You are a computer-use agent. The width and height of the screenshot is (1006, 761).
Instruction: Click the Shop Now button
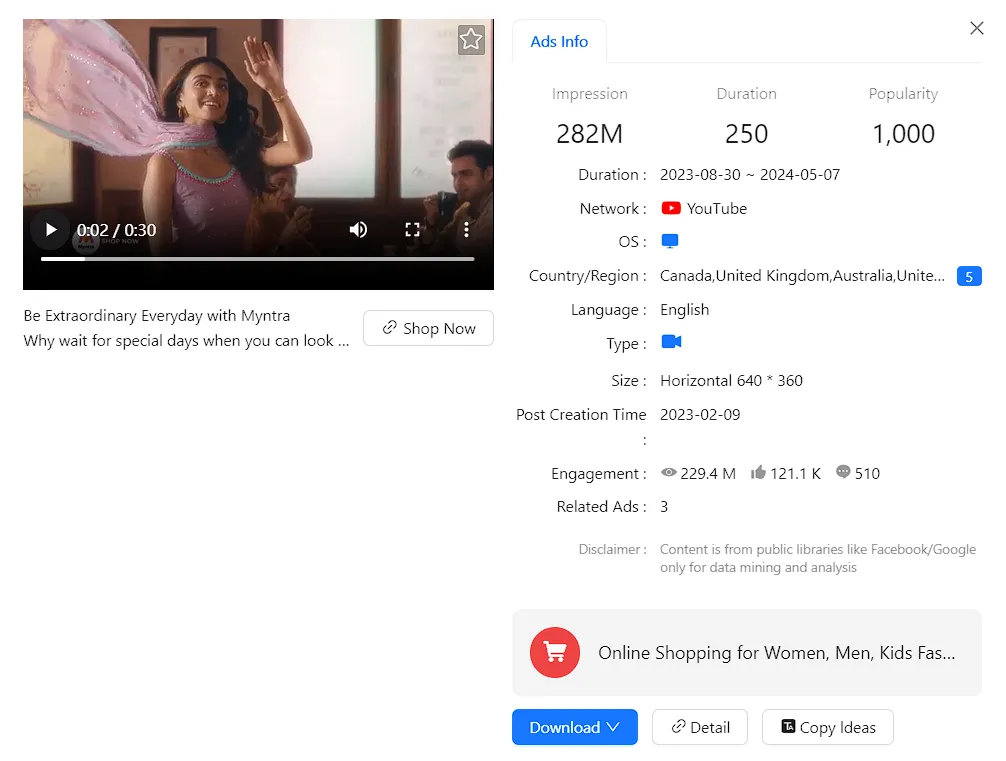pyautogui.click(x=428, y=328)
